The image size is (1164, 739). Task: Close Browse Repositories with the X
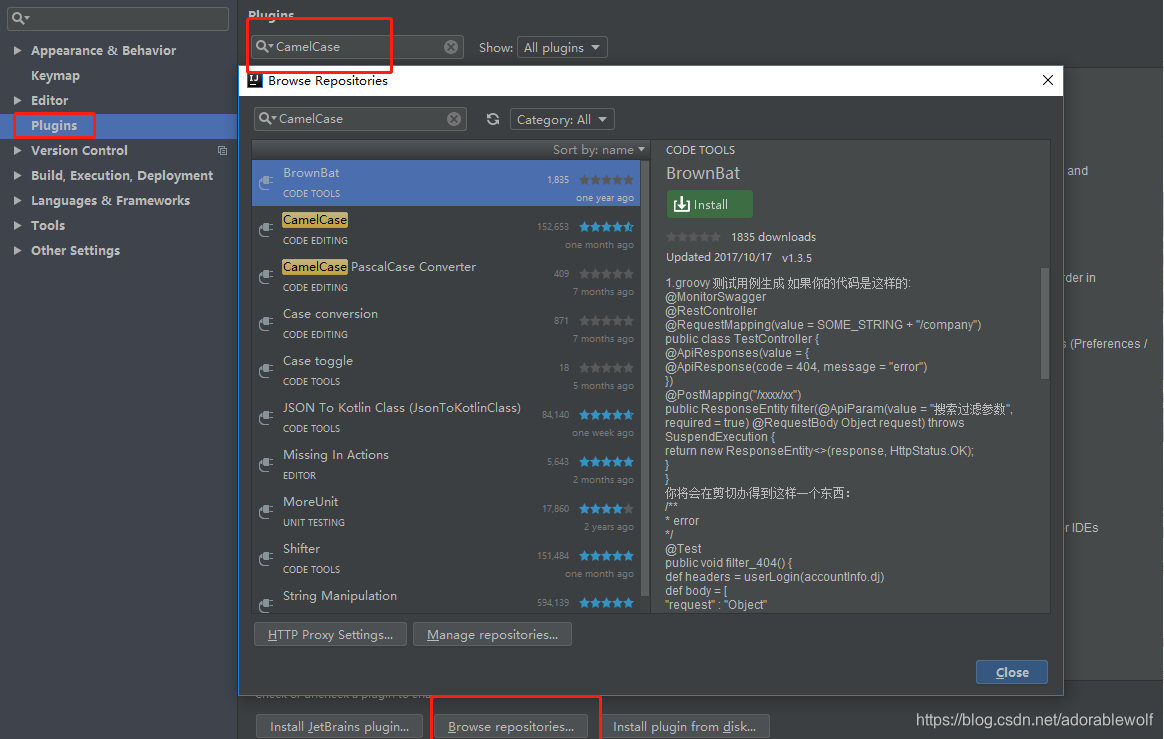1047,80
